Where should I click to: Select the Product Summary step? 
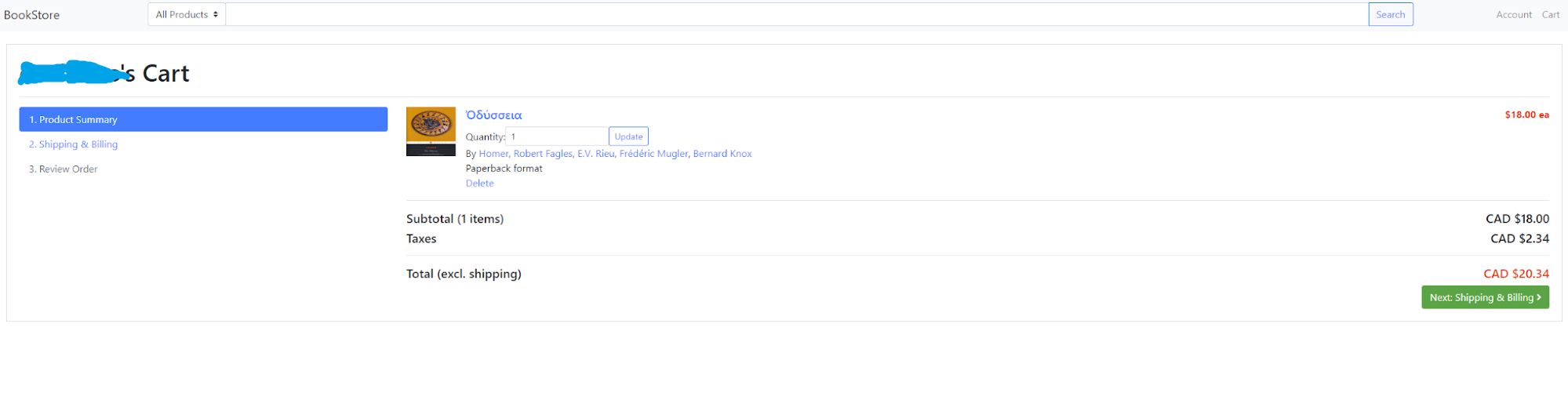coord(203,119)
